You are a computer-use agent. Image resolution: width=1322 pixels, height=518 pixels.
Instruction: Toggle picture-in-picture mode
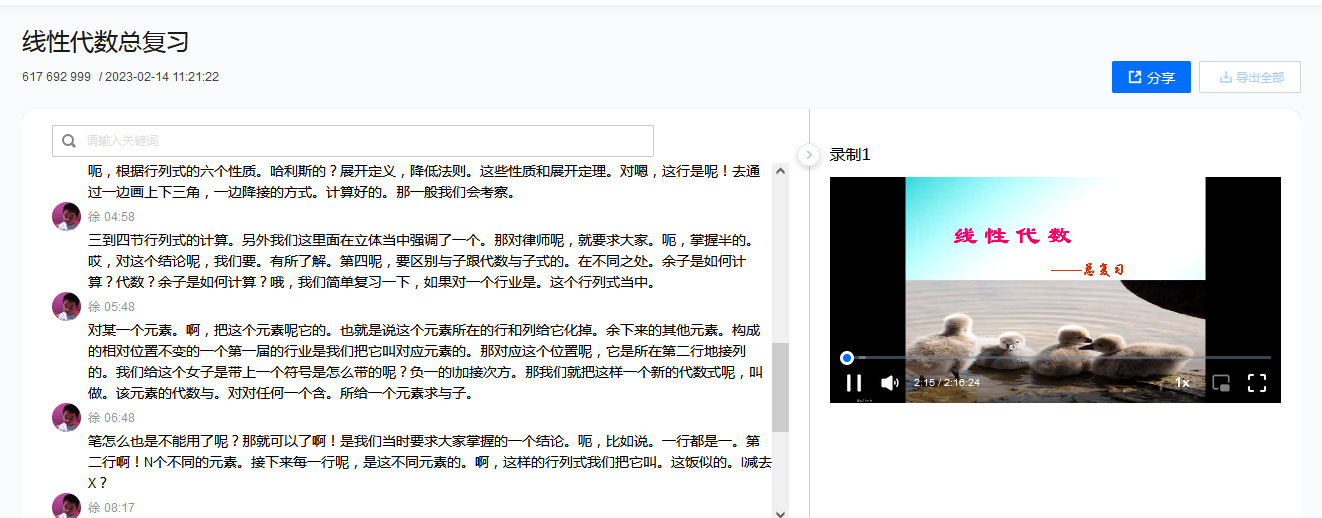[1220, 383]
